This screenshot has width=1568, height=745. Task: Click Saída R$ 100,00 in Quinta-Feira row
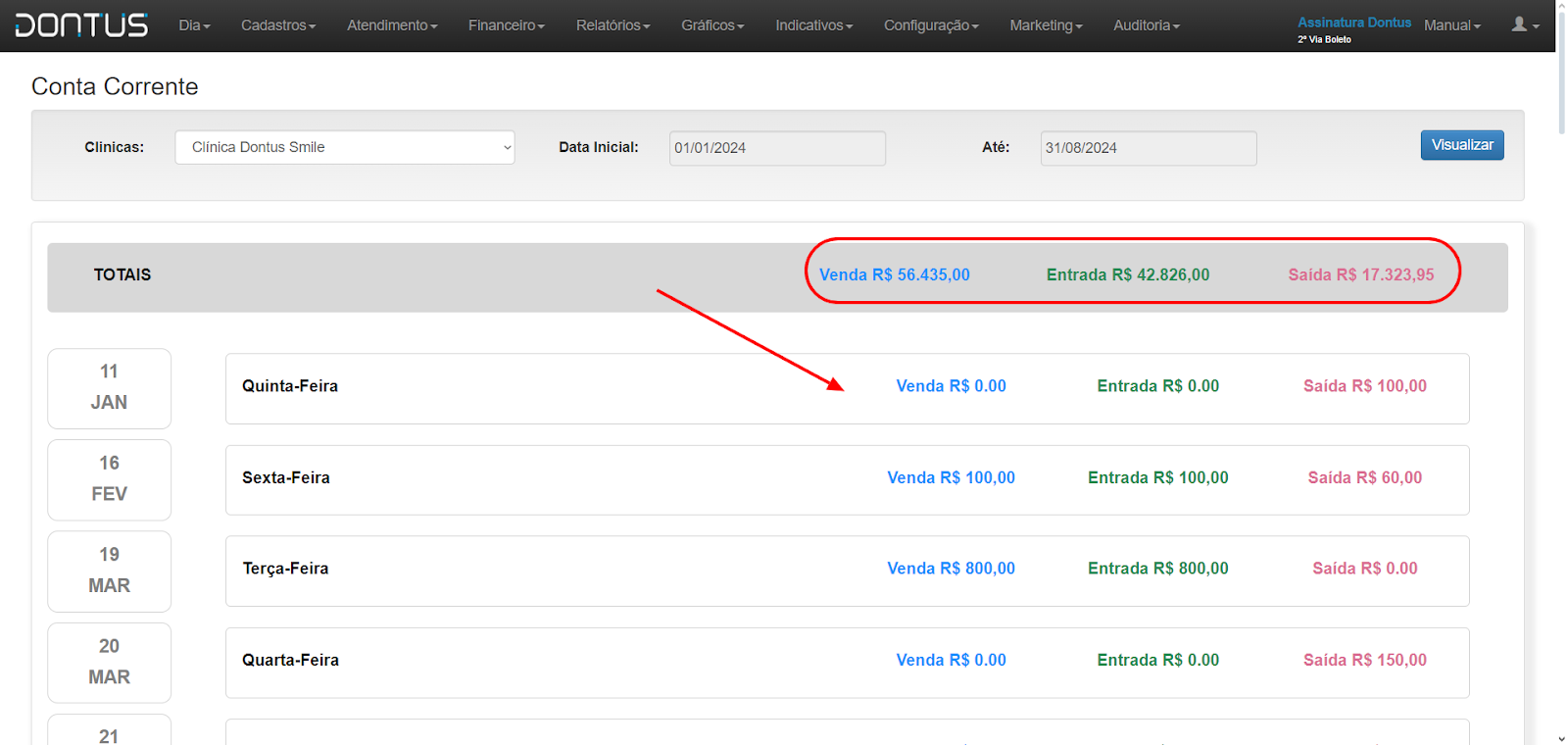click(1365, 386)
